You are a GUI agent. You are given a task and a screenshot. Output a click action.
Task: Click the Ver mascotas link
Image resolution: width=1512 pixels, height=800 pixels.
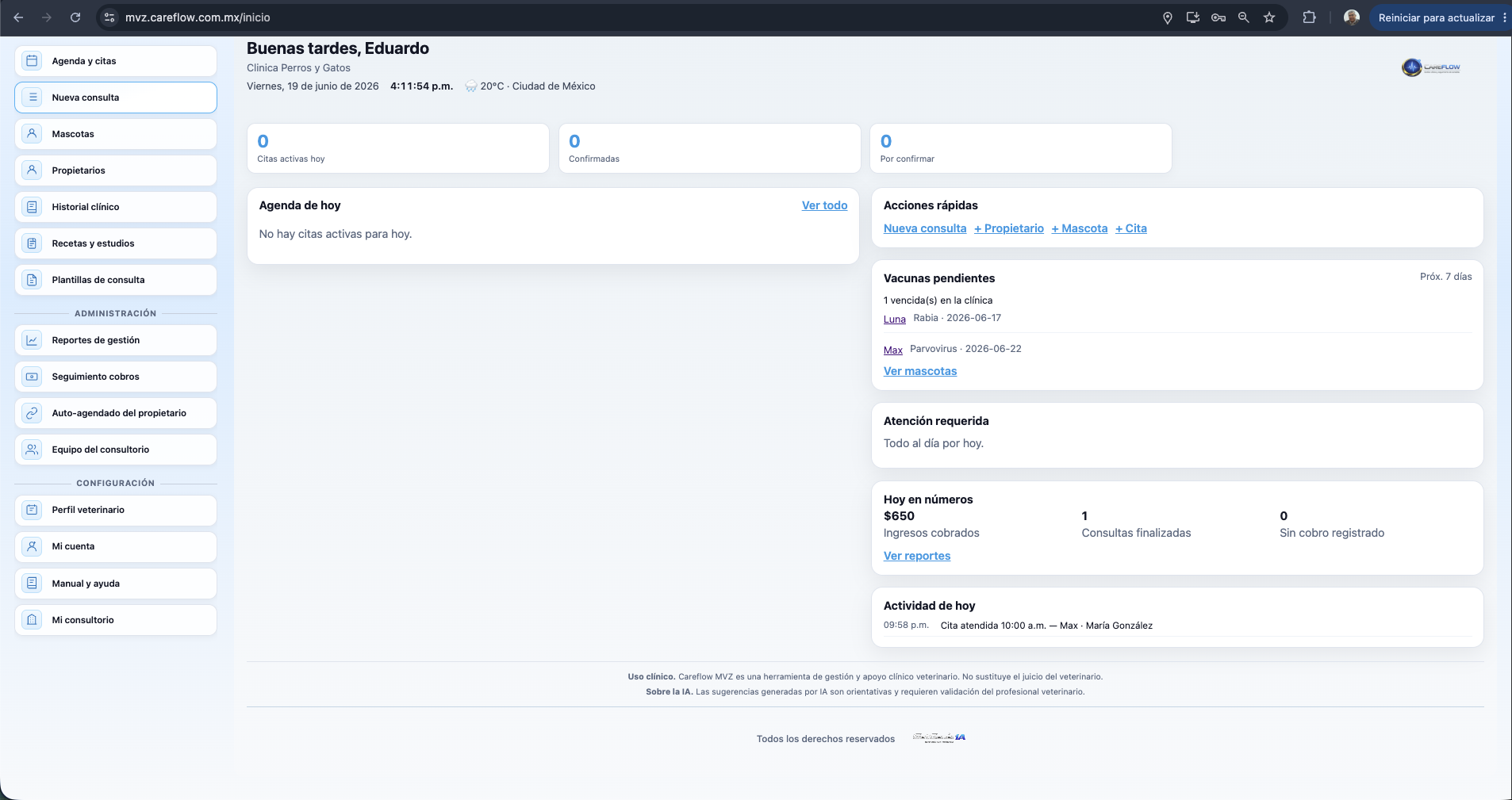920,371
